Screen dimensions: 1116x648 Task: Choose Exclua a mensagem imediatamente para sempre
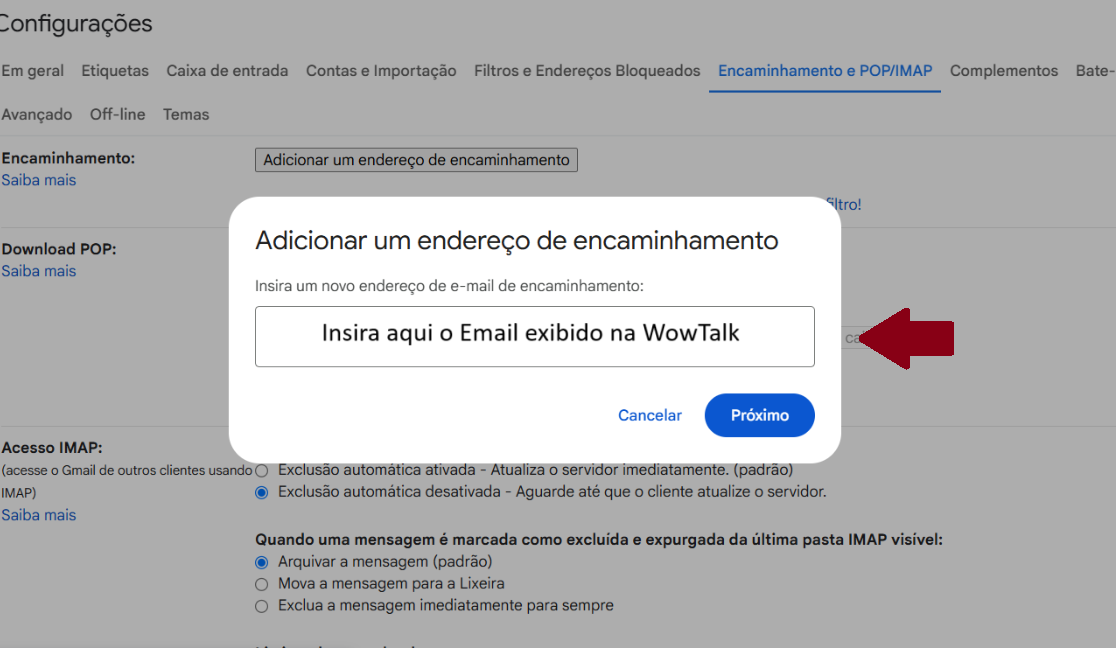(x=262, y=606)
